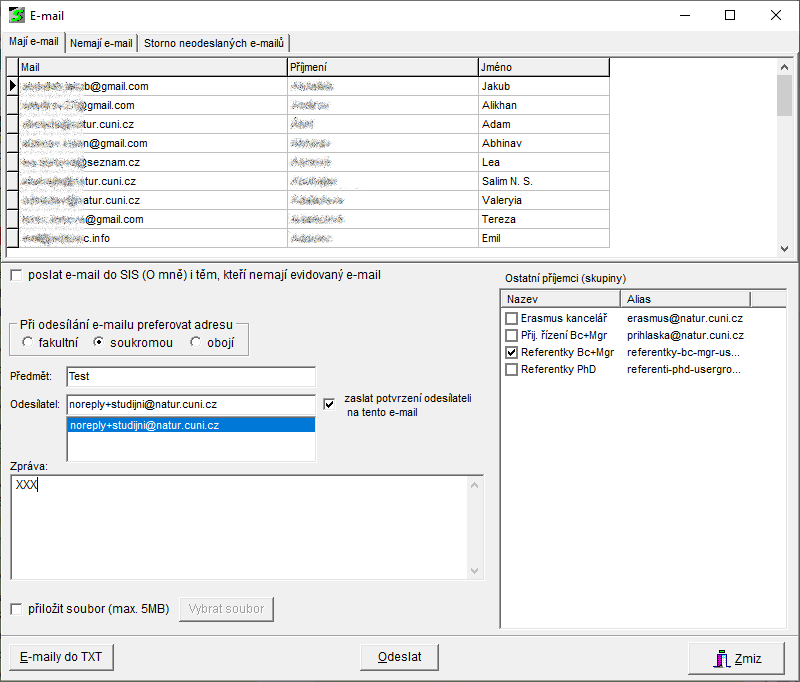Click the row indicator arrow beside Jakub

(12, 86)
